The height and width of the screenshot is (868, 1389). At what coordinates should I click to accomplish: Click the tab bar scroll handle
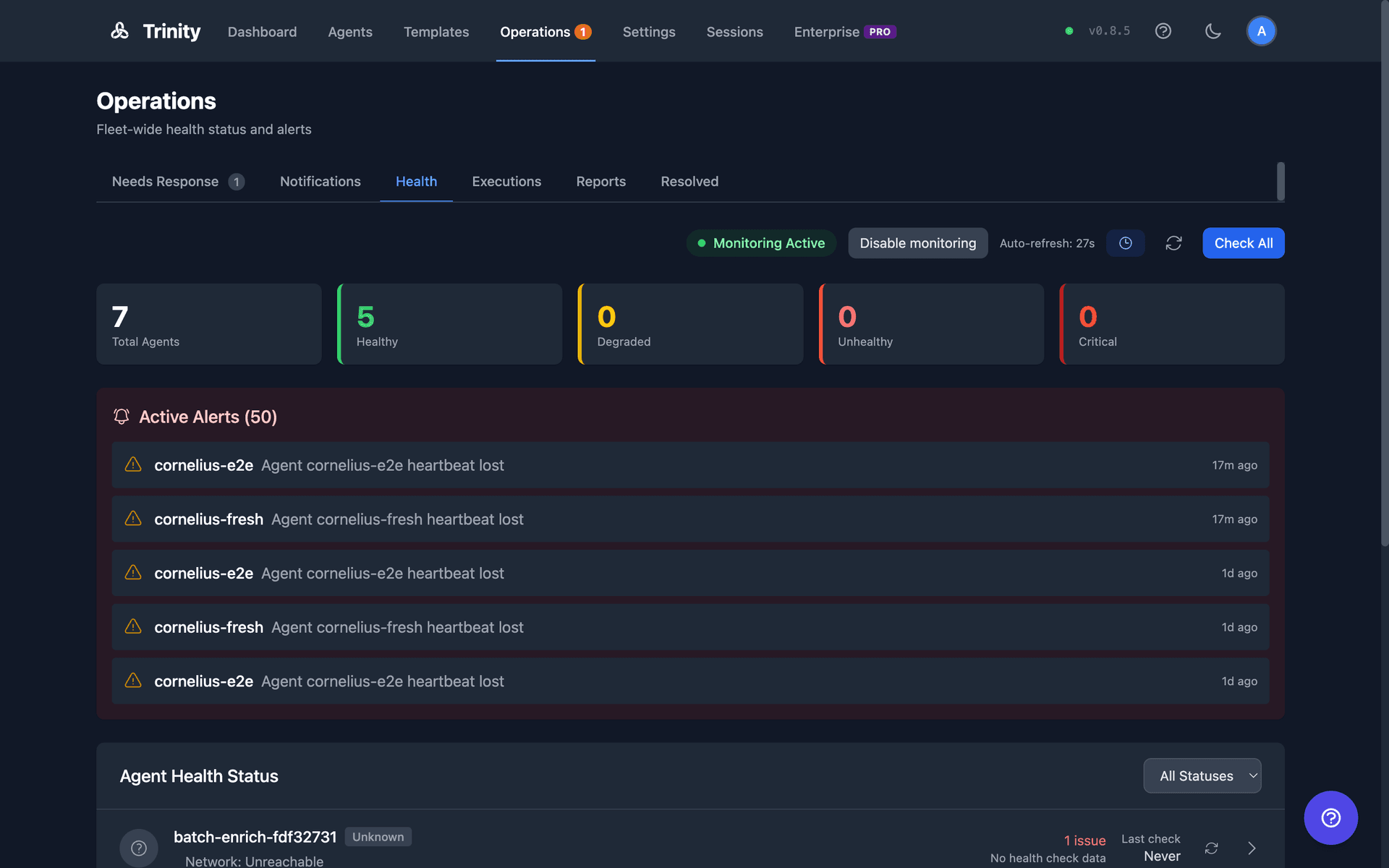(1280, 181)
